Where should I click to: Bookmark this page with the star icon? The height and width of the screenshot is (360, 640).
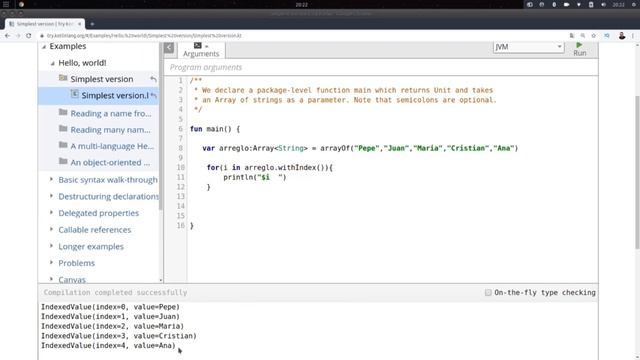click(x=593, y=36)
